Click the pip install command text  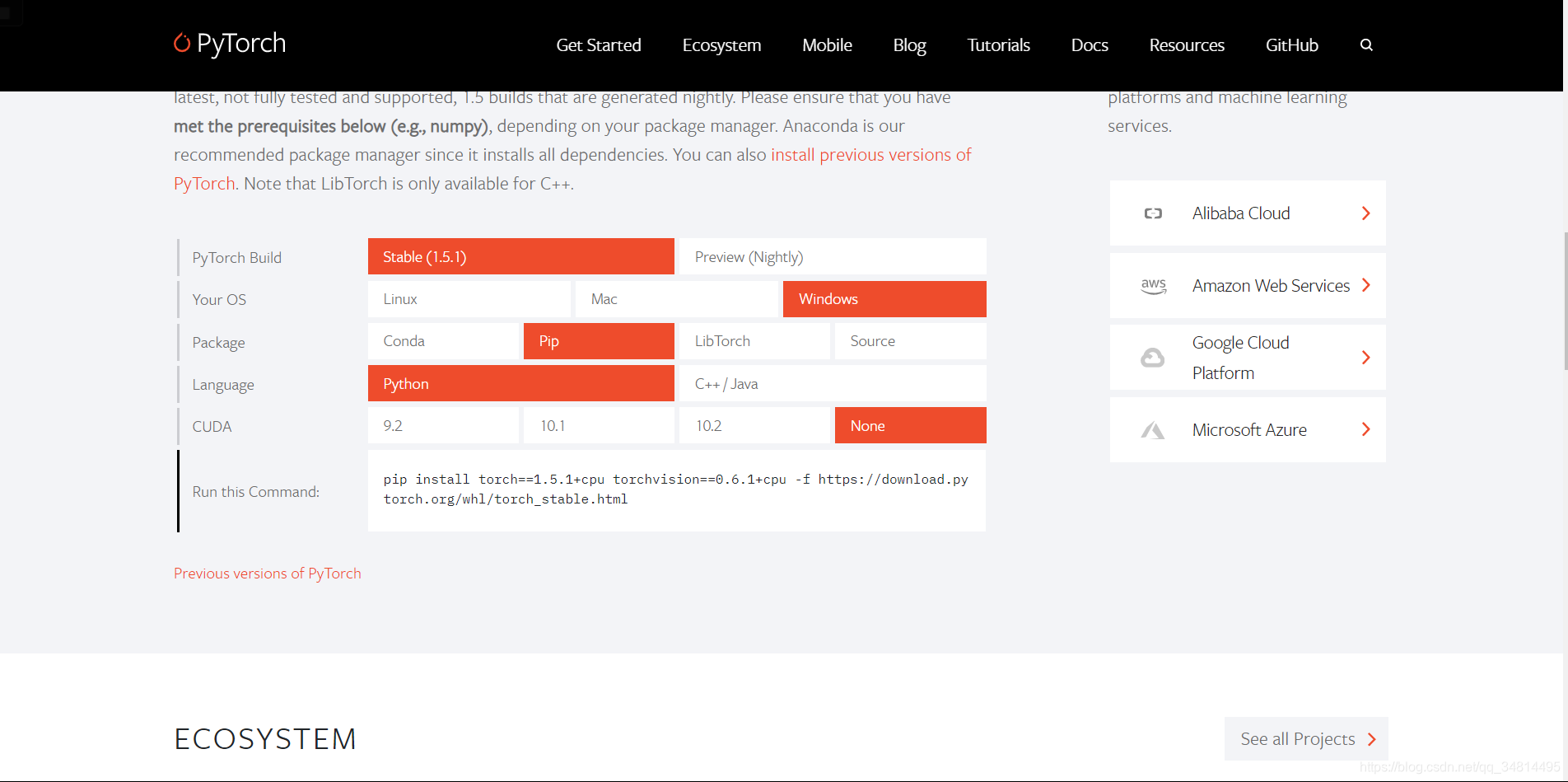675,489
